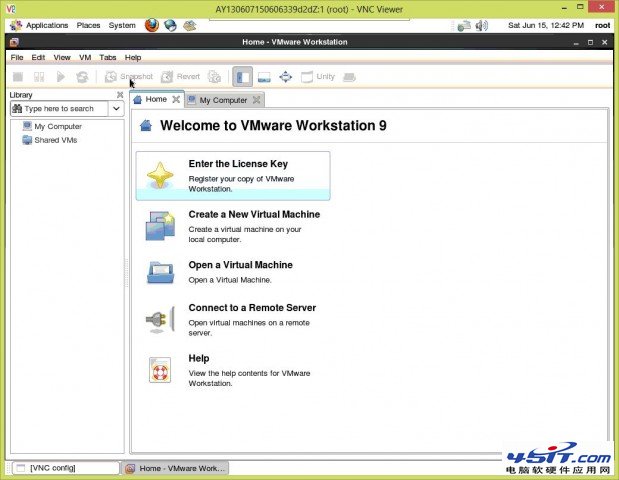Screen dimensions: 619x480
Task: Click the Revert toolbar button
Action: tap(180, 77)
